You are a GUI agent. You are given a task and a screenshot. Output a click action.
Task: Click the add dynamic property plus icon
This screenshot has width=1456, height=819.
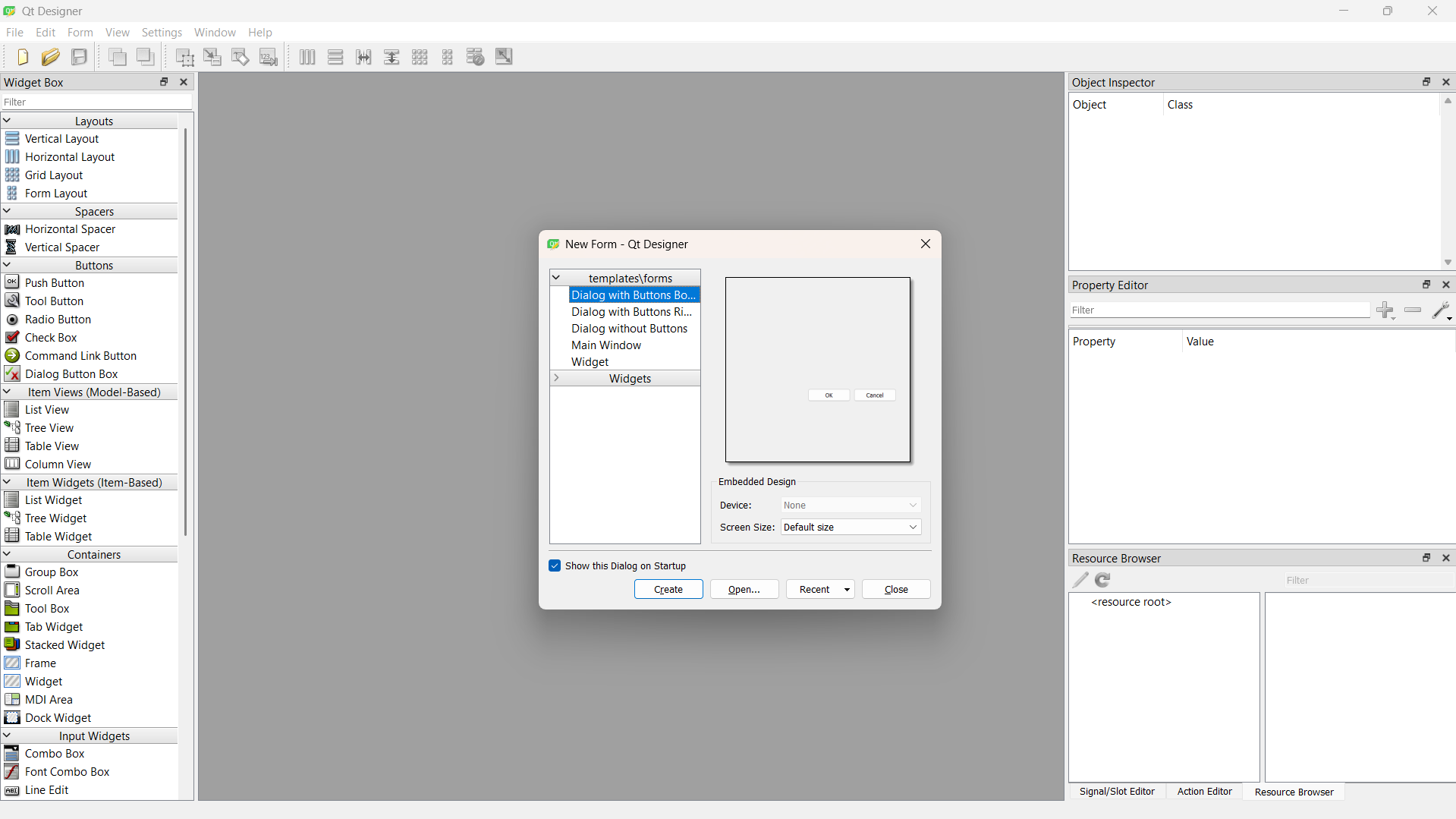(x=1386, y=310)
